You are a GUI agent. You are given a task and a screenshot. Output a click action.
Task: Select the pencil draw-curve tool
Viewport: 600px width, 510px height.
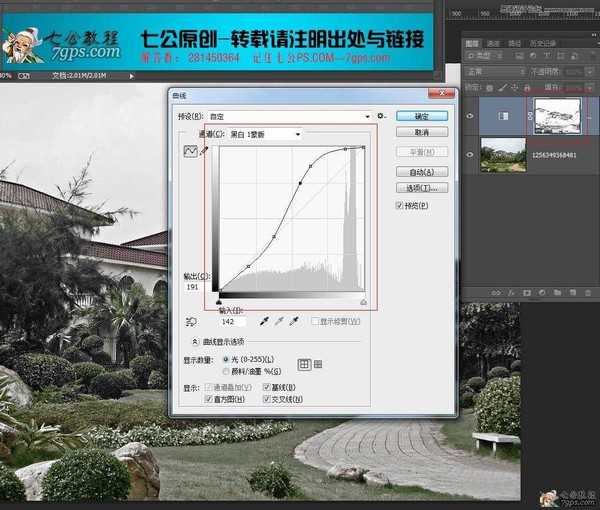pos(206,151)
